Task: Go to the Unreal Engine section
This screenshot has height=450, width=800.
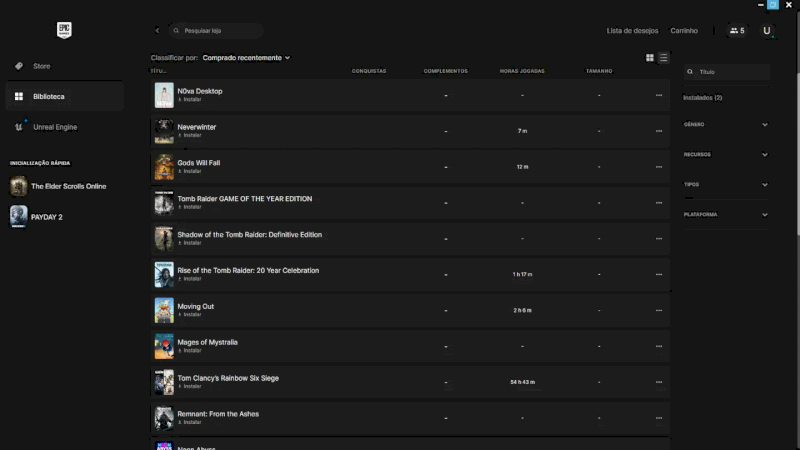Action: click(54, 127)
